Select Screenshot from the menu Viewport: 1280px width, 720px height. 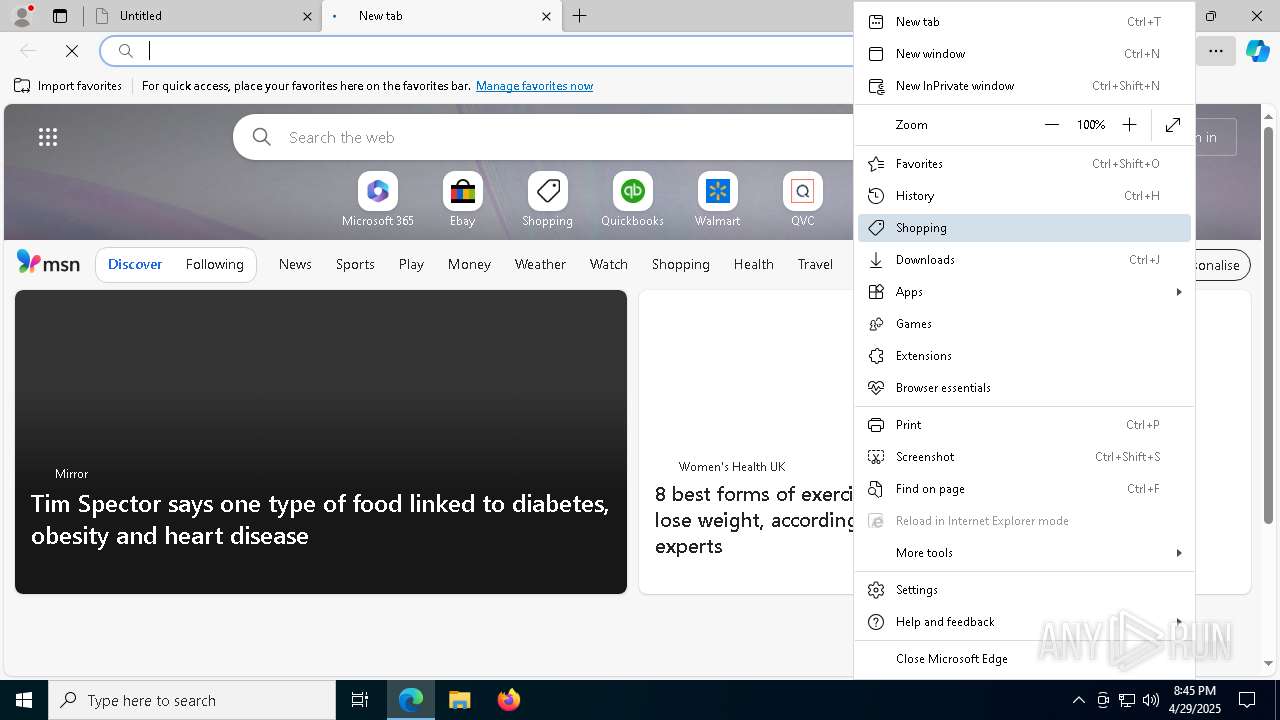[1024, 457]
